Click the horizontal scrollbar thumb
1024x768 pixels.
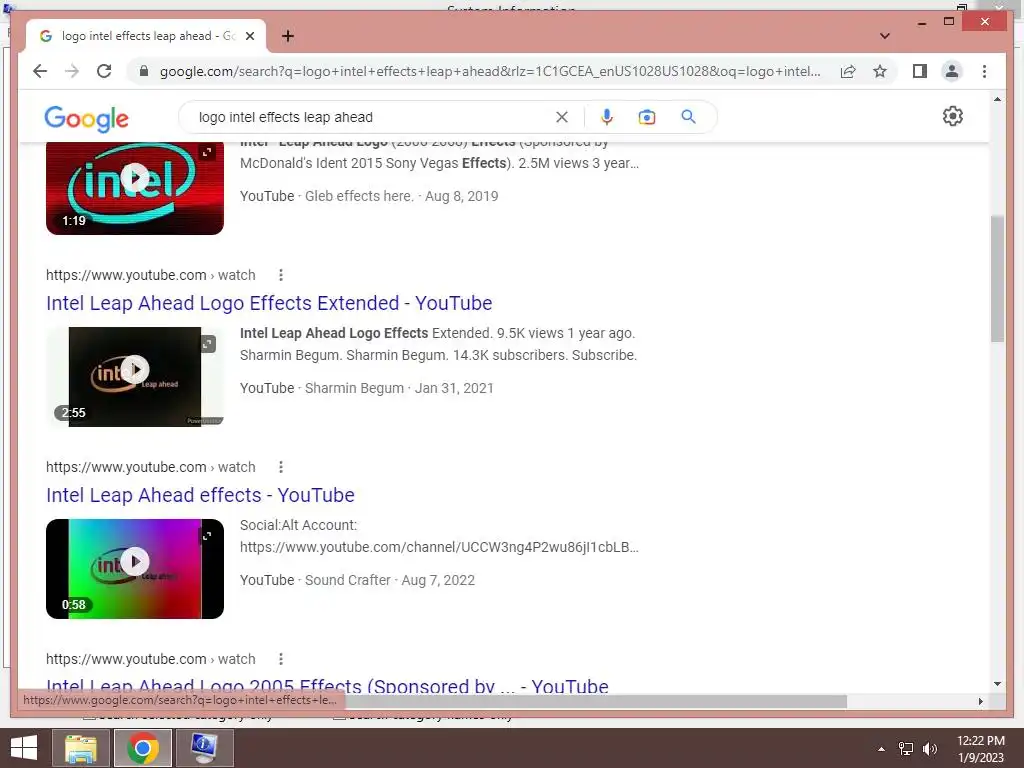coord(596,701)
